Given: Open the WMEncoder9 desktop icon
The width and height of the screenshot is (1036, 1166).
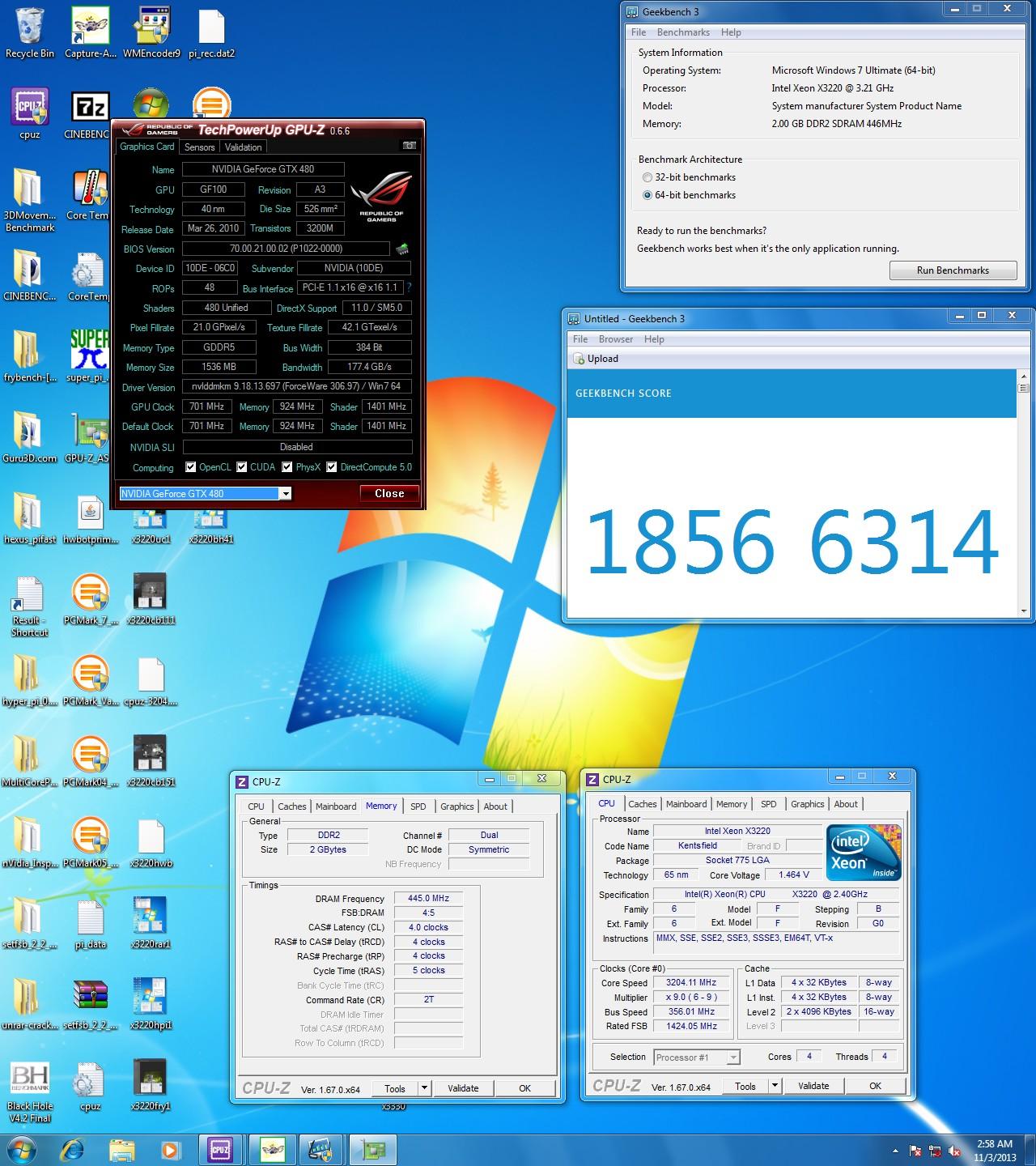Looking at the screenshot, I should (x=151, y=32).
